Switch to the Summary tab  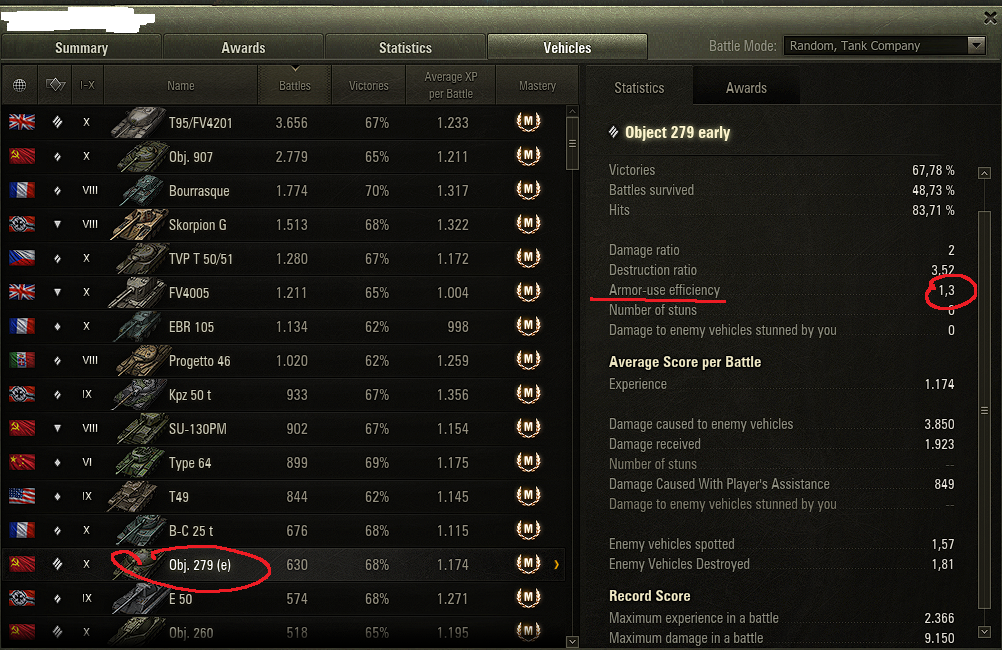[81, 48]
